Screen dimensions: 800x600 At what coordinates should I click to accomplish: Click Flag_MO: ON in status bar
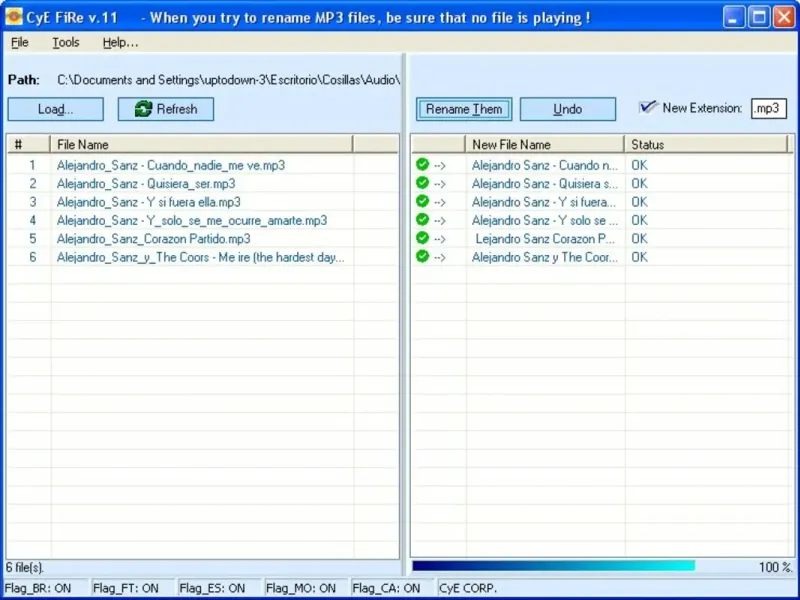pos(301,588)
